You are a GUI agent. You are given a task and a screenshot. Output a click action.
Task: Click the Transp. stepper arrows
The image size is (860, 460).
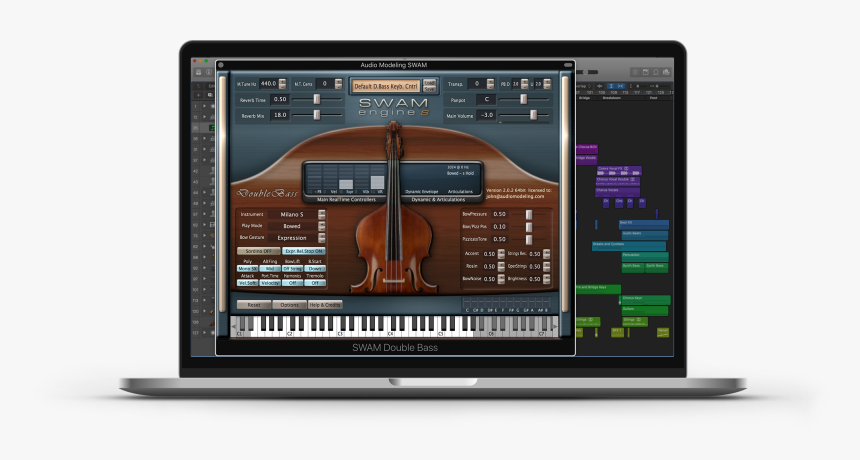pyautogui.click(x=490, y=84)
